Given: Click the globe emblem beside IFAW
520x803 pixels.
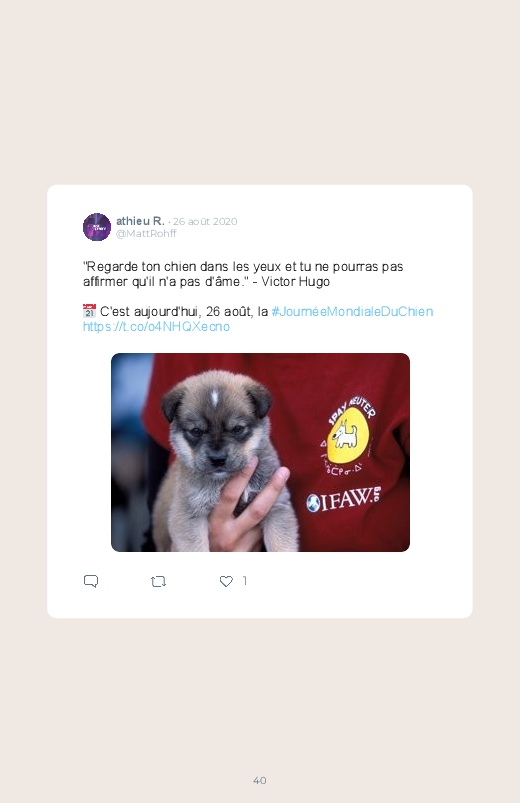Looking at the screenshot, I should 313,503.
